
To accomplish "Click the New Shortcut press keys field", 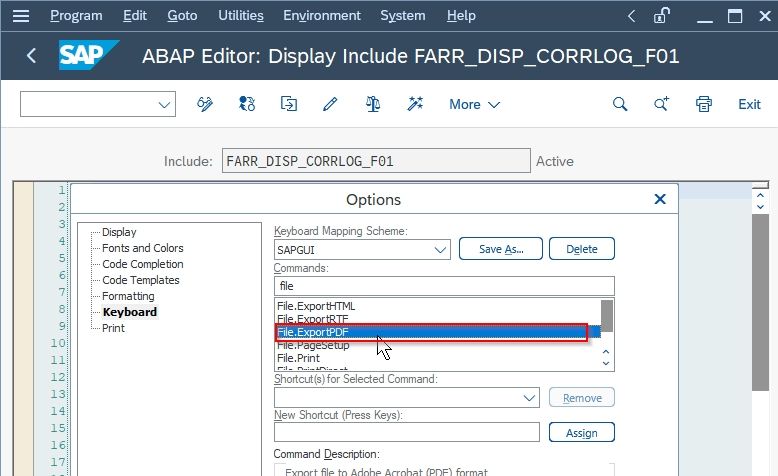I will tap(406, 432).
